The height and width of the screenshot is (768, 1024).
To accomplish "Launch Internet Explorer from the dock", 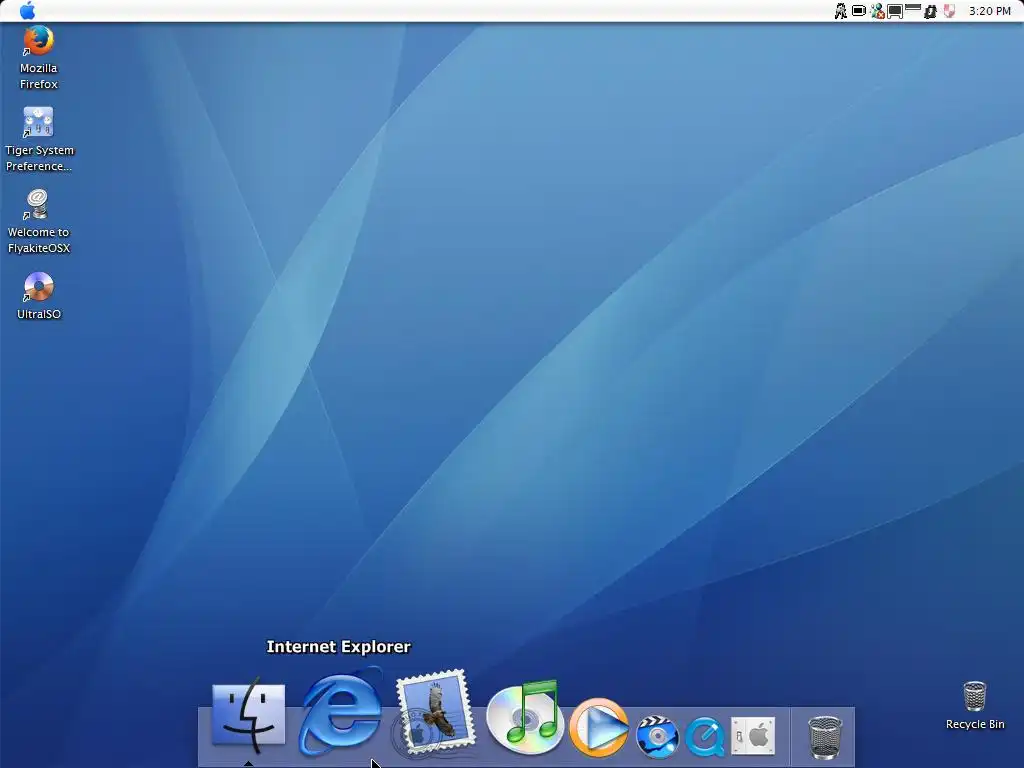I will 340,711.
